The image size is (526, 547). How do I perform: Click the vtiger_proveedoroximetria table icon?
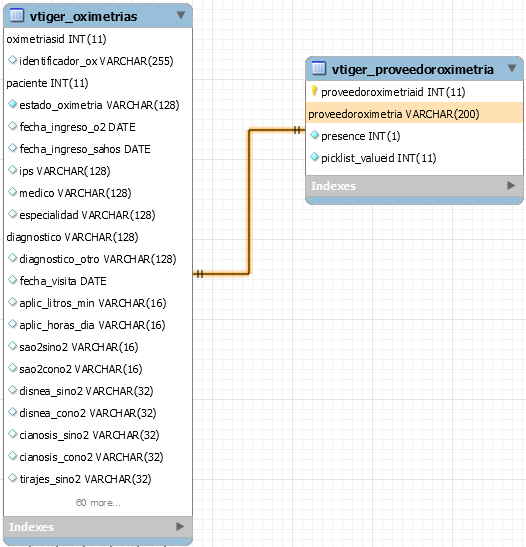click(318, 68)
